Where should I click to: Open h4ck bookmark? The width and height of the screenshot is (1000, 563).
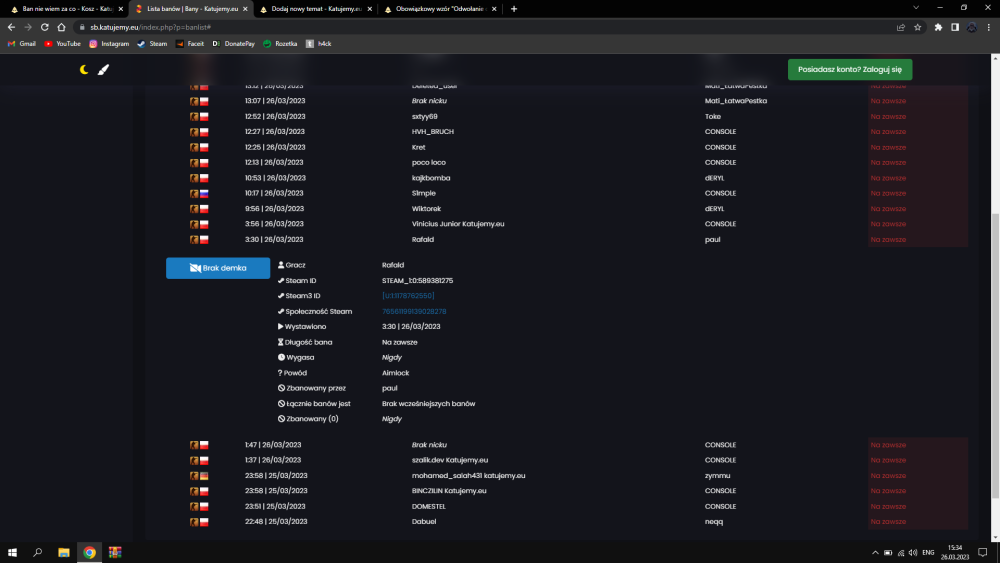(318, 44)
